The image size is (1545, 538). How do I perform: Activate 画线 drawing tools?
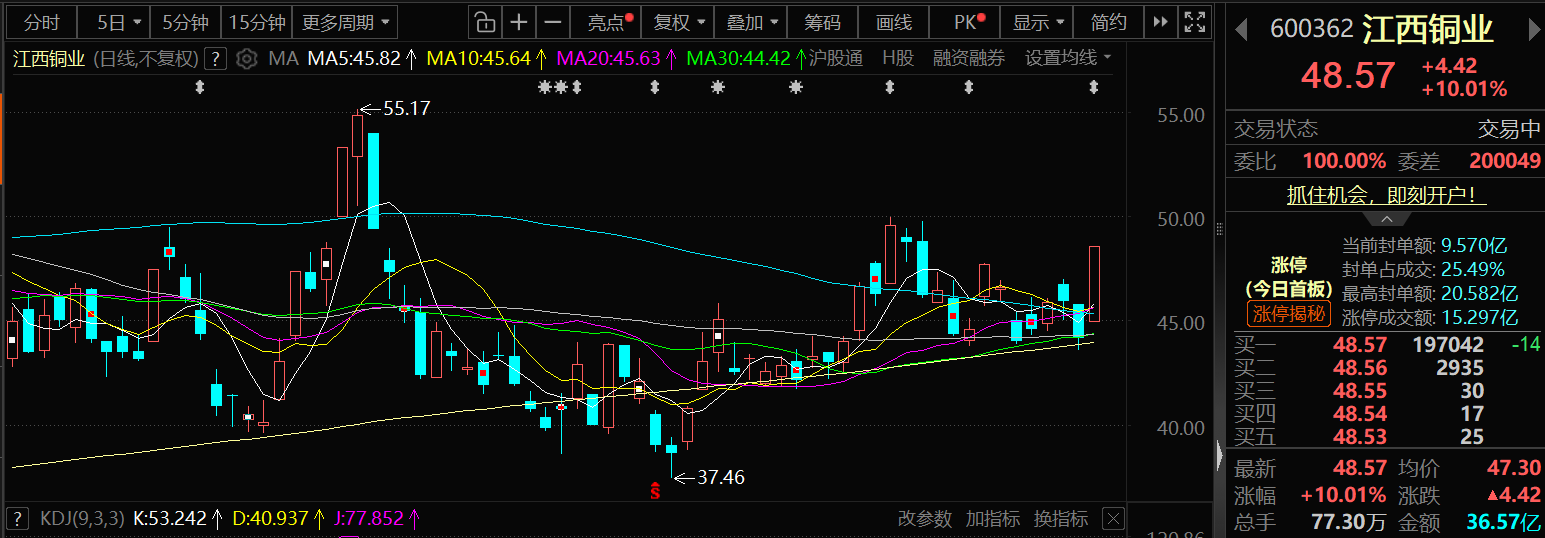[x=893, y=22]
